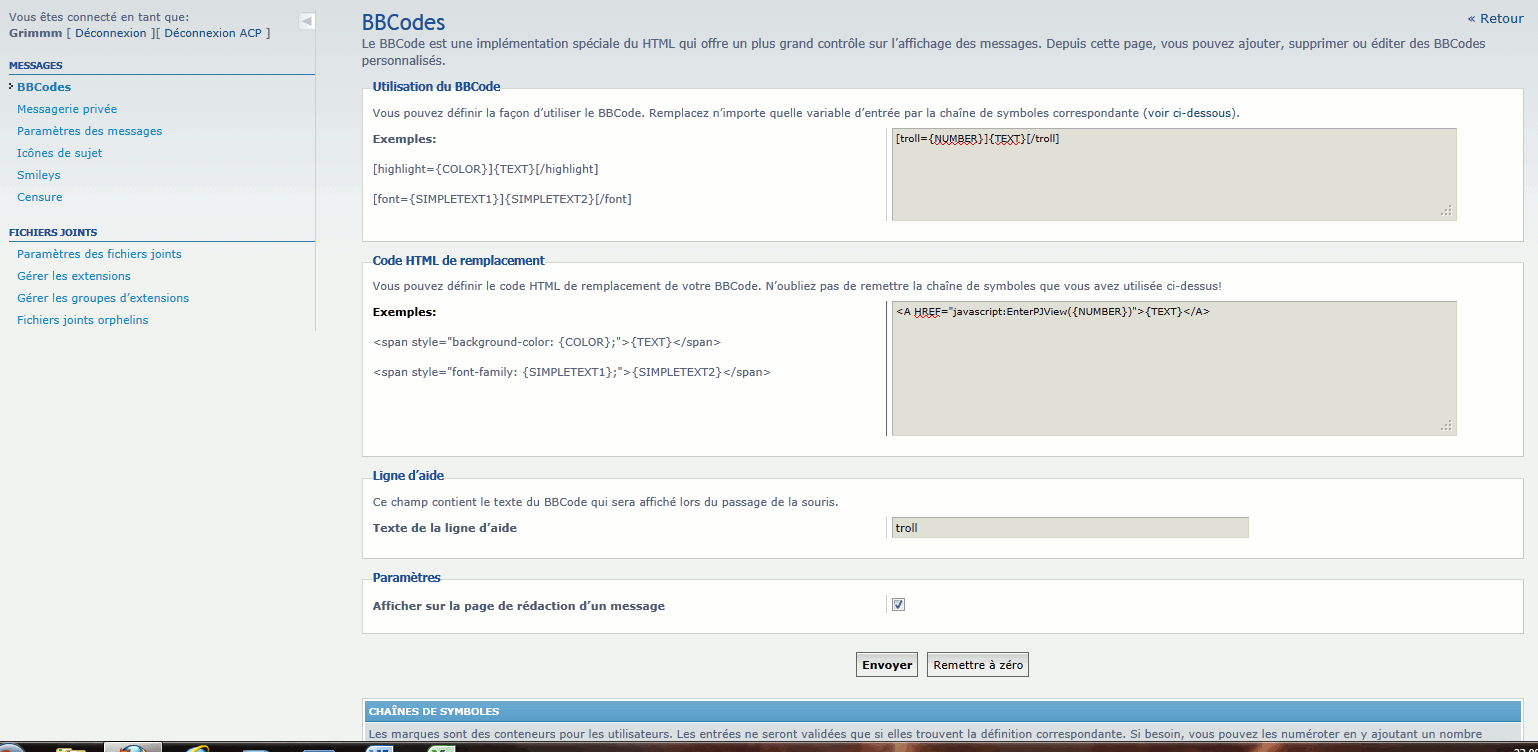Screen dimensions: 1538x752
Task: Select Gérer les extensions
Action: click(74, 276)
